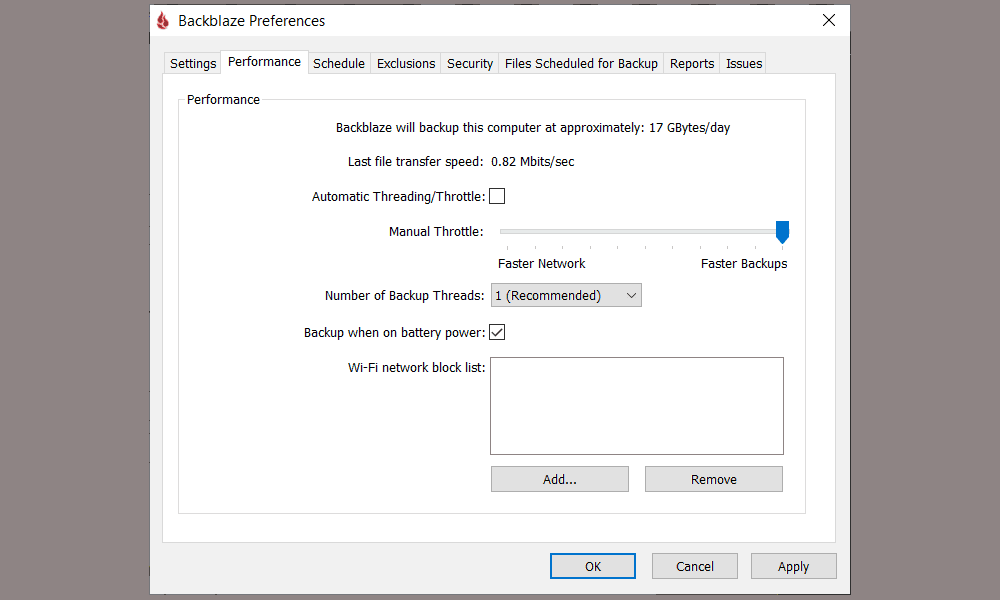The image size is (1000, 600).
Task: Switch to the Reports tab
Action: [691, 63]
